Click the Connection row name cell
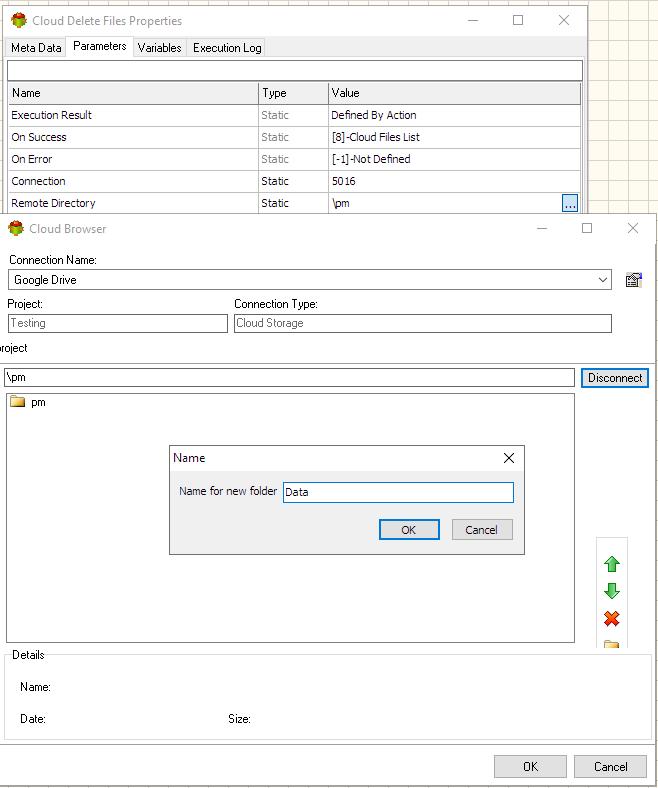 (133, 181)
